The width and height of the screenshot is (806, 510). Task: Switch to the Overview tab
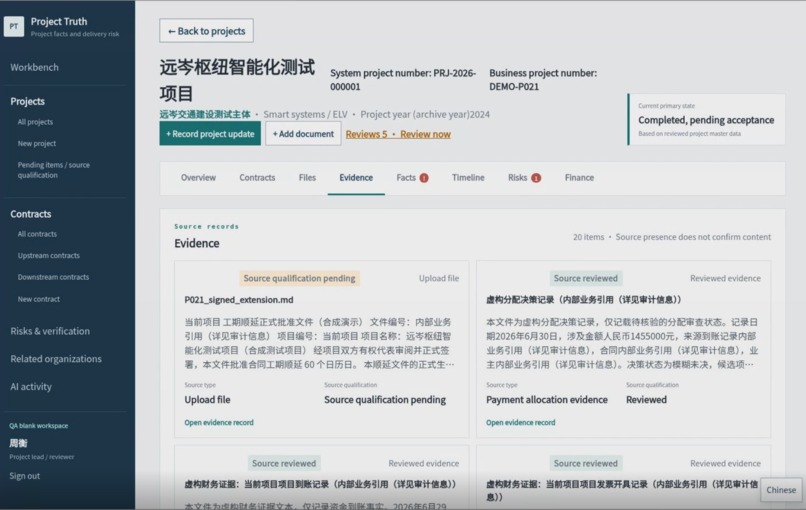pos(198,177)
